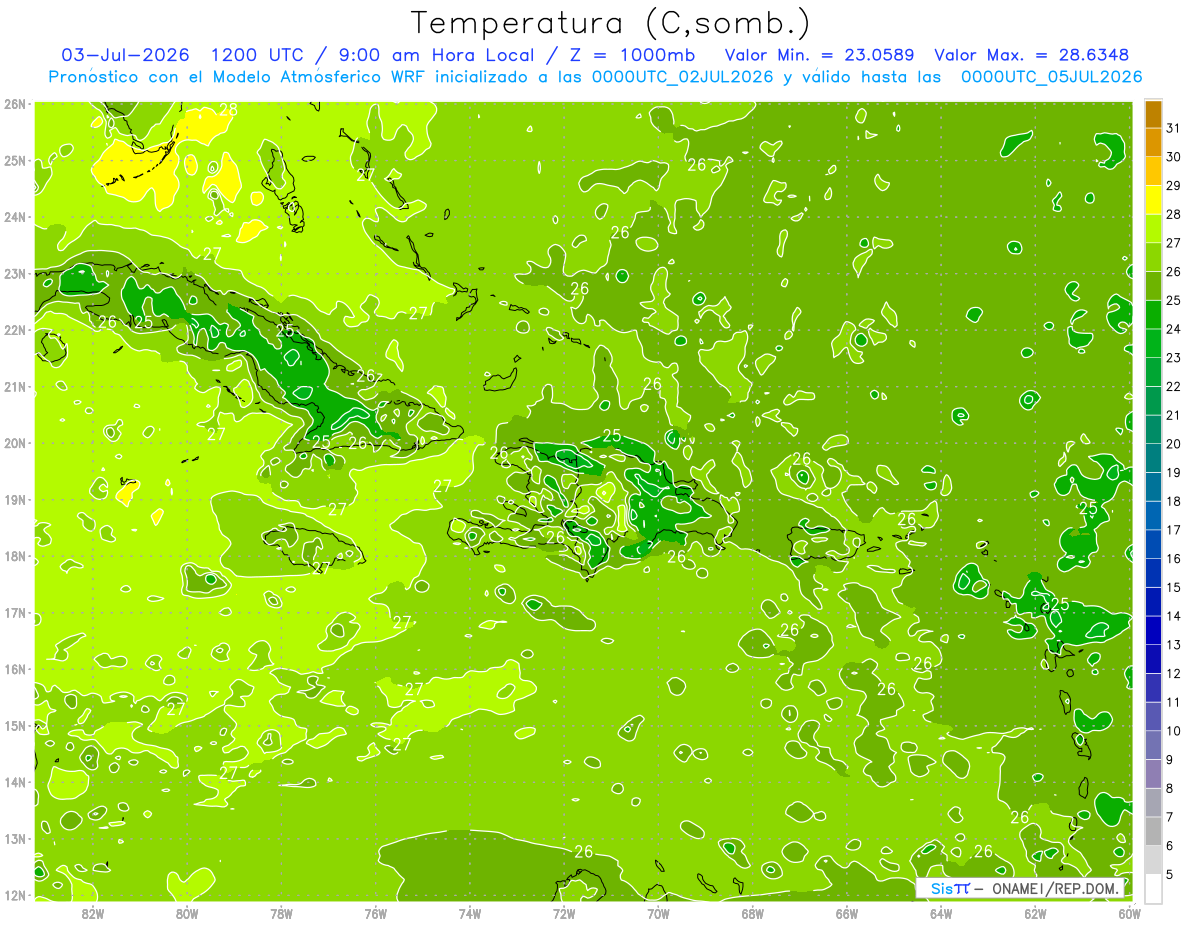This screenshot has height=927, width=1200.
Task: Pick the legend swatch between 25 and 26
Action: [1154, 286]
